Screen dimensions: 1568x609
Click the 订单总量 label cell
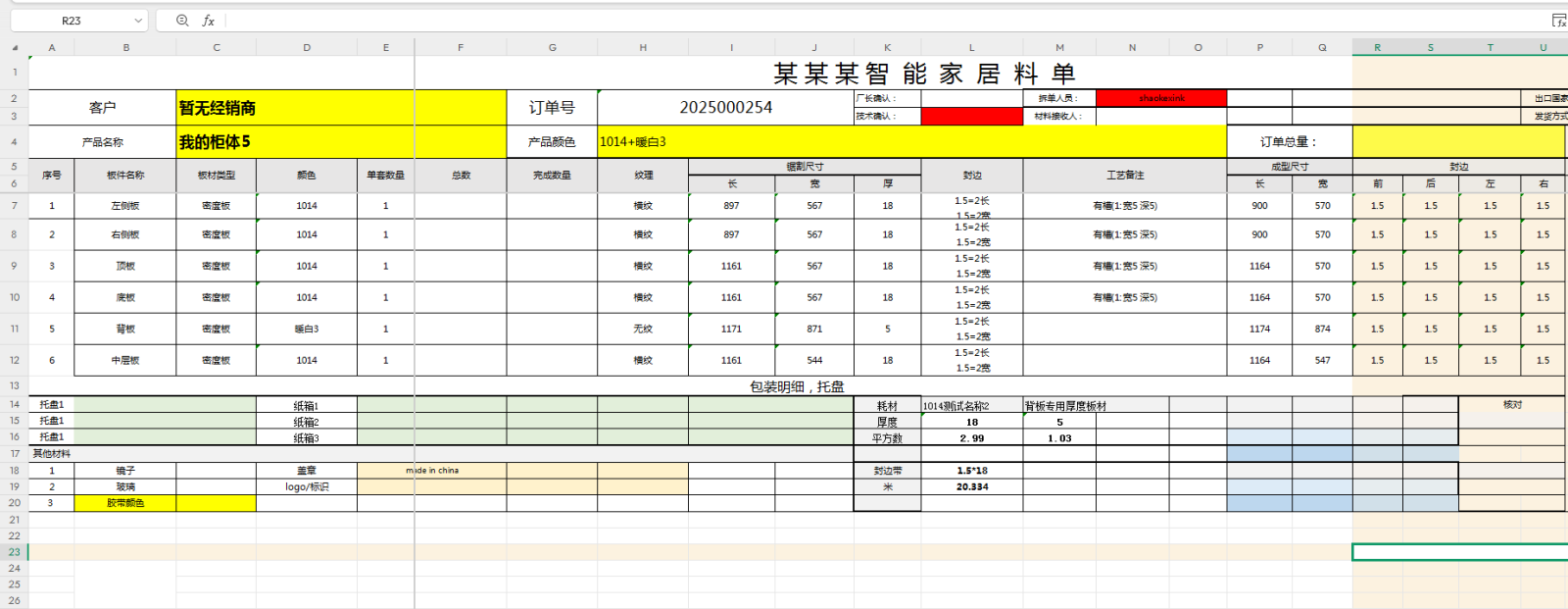pos(1289,142)
